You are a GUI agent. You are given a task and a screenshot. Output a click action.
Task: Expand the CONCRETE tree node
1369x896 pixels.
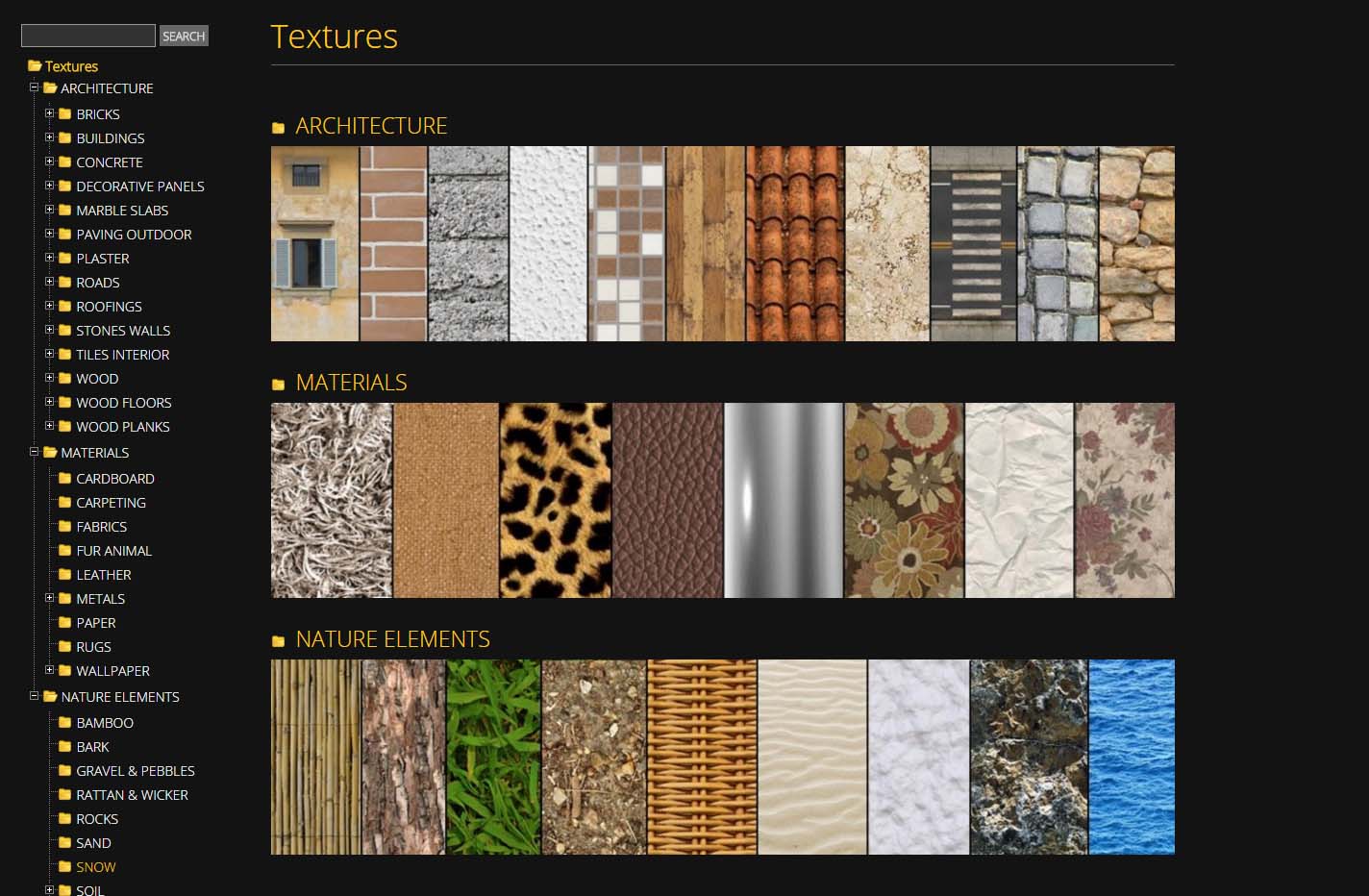point(49,162)
